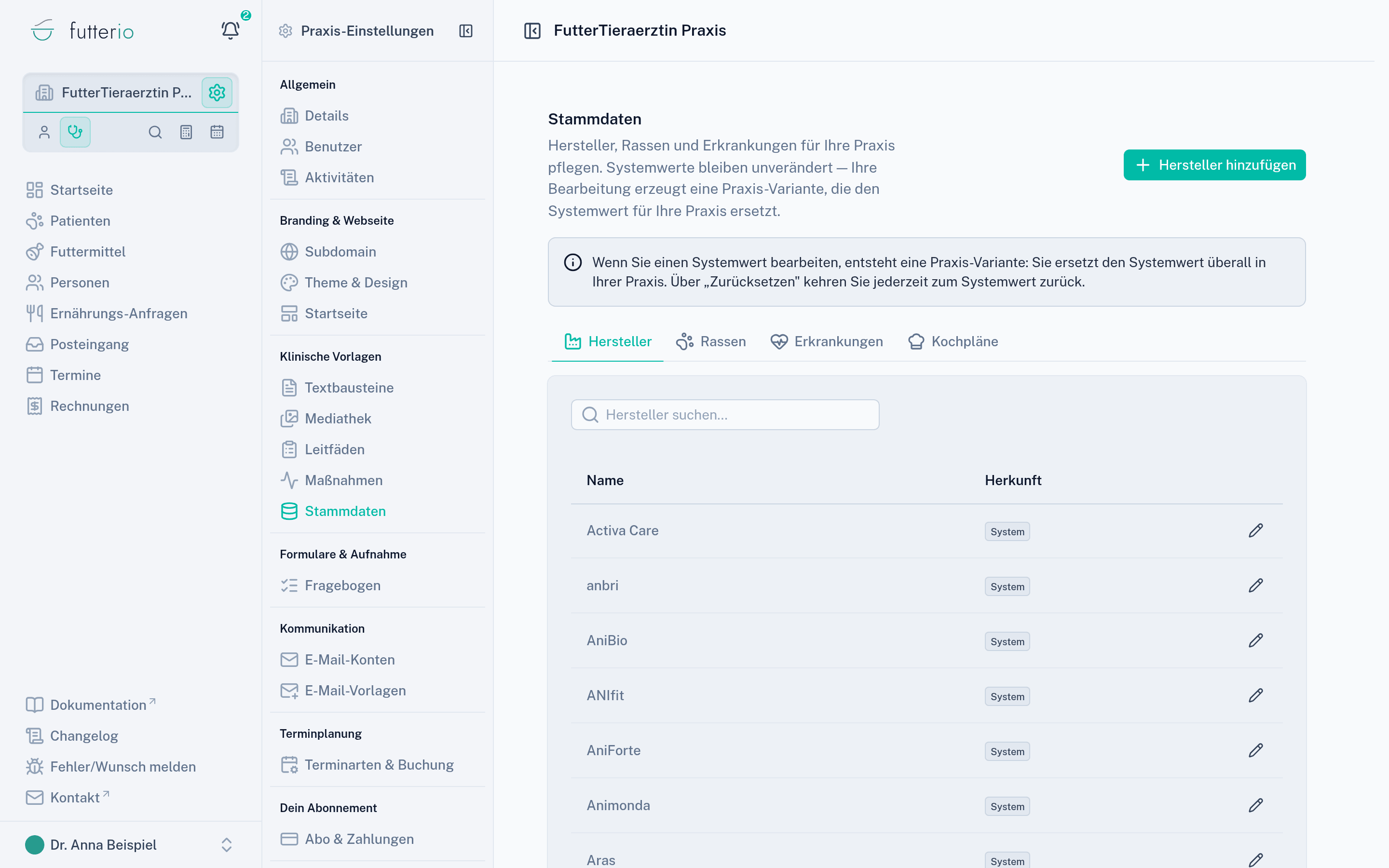Edit the Activa Care manufacturer pencil

click(1256, 530)
